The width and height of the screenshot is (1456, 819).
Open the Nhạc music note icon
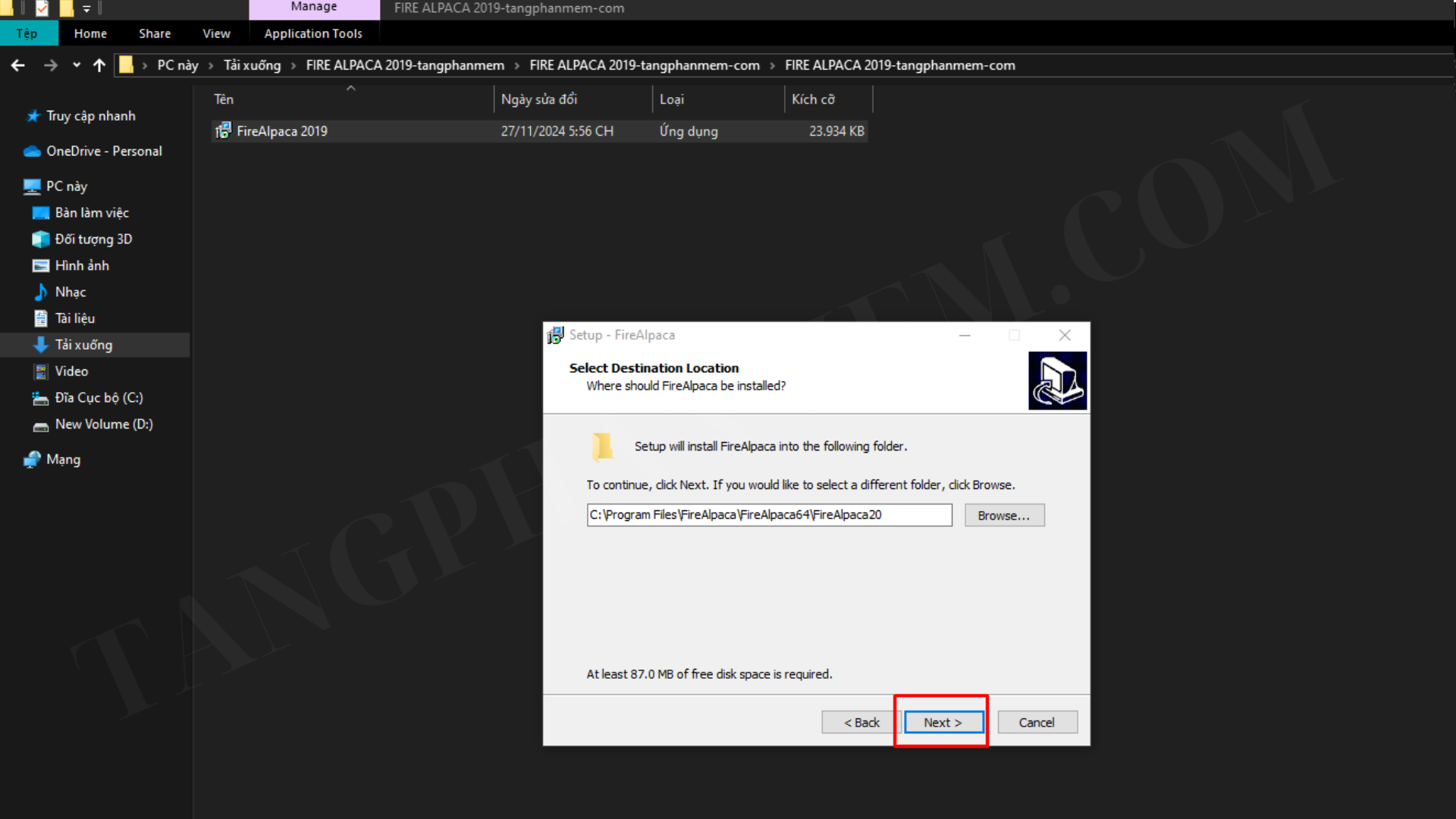click(x=41, y=292)
